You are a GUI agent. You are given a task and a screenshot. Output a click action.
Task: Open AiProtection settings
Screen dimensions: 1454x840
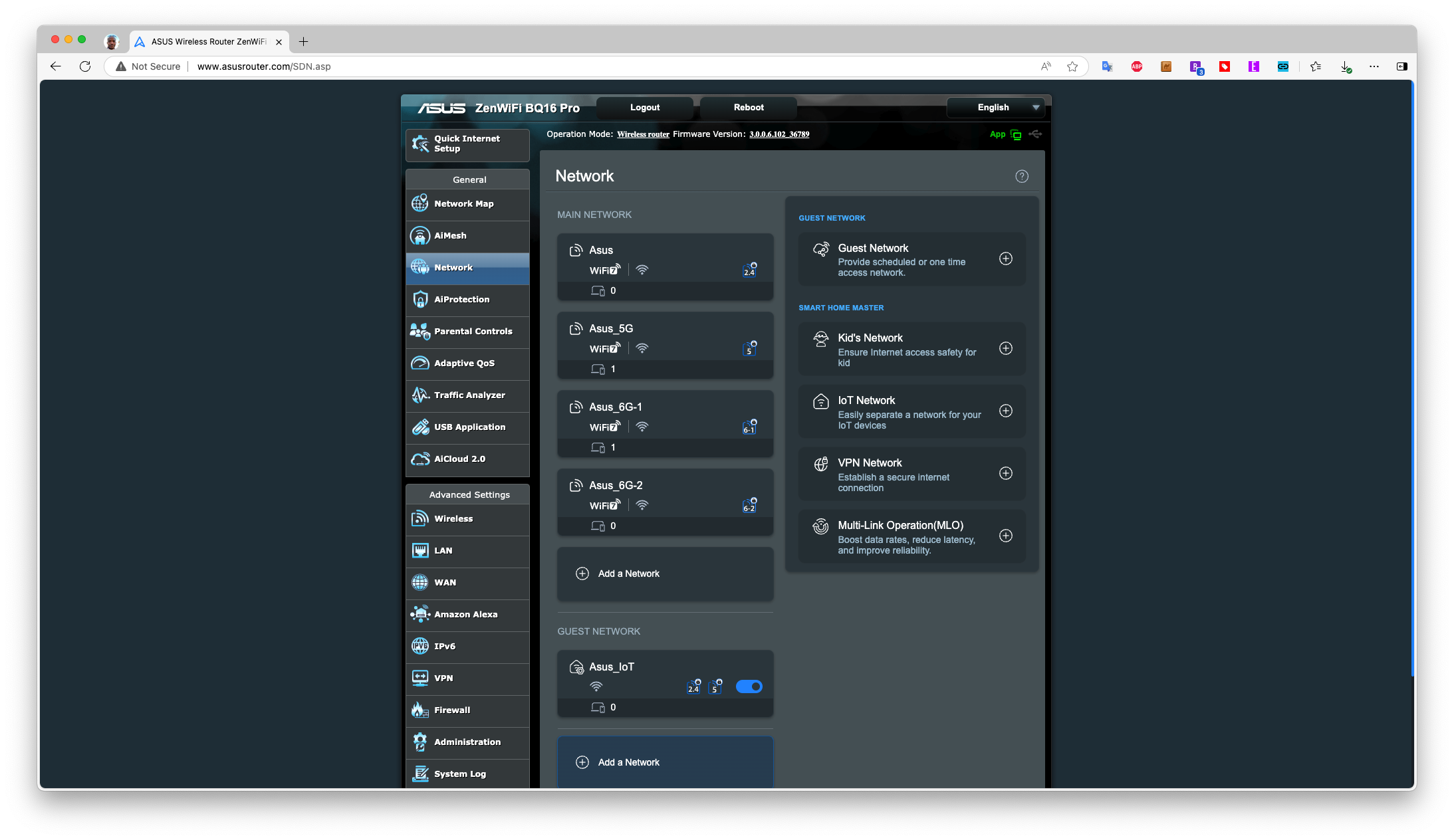pyautogui.click(x=462, y=299)
